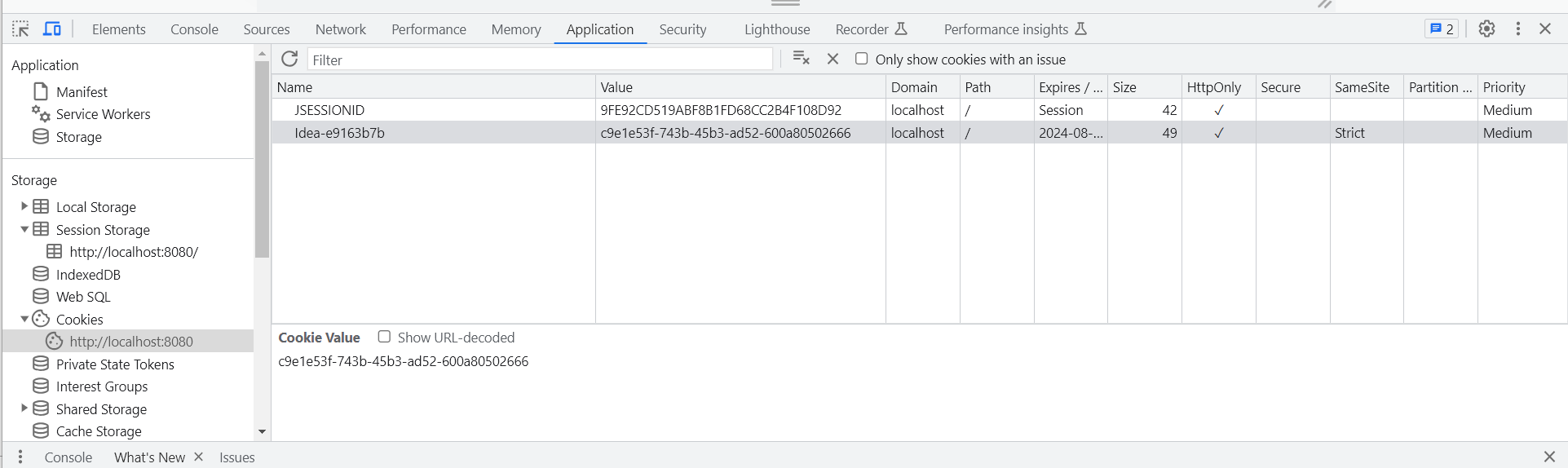Sort by Expires column header
The height and width of the screenshot is (468, 1568).
(x=1071, y=87)
